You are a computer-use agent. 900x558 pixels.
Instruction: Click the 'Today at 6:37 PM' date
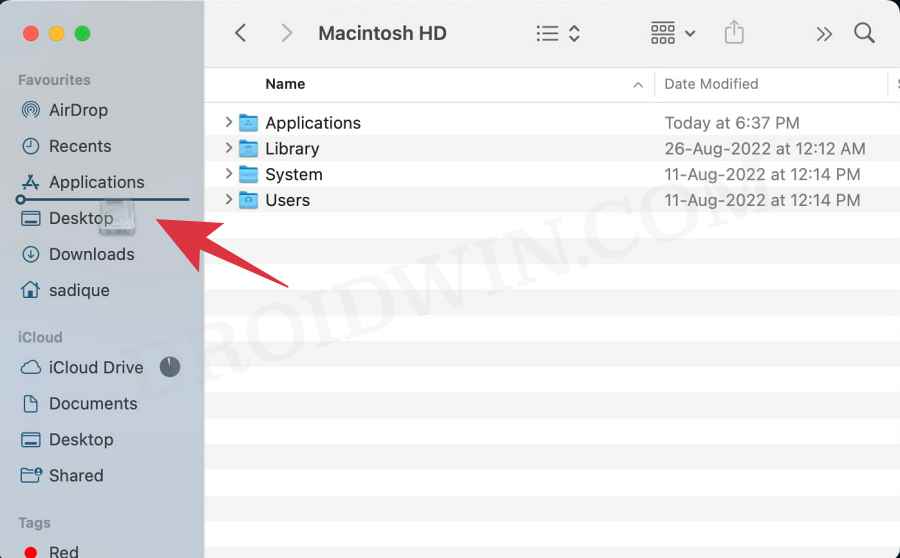pyautogui.click(x=732, y=122)
